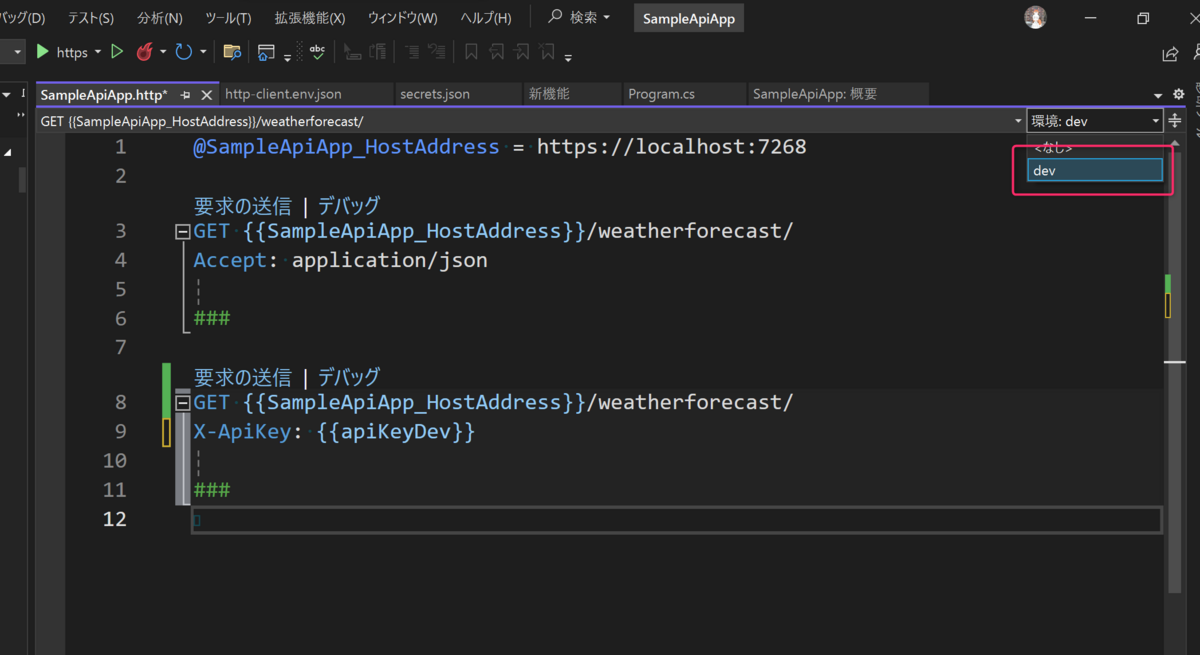Open the https launch profile dropdown arrow
Image resolution: width=1200 pixels, height=655 pixels.
click(x=98, y=52)
